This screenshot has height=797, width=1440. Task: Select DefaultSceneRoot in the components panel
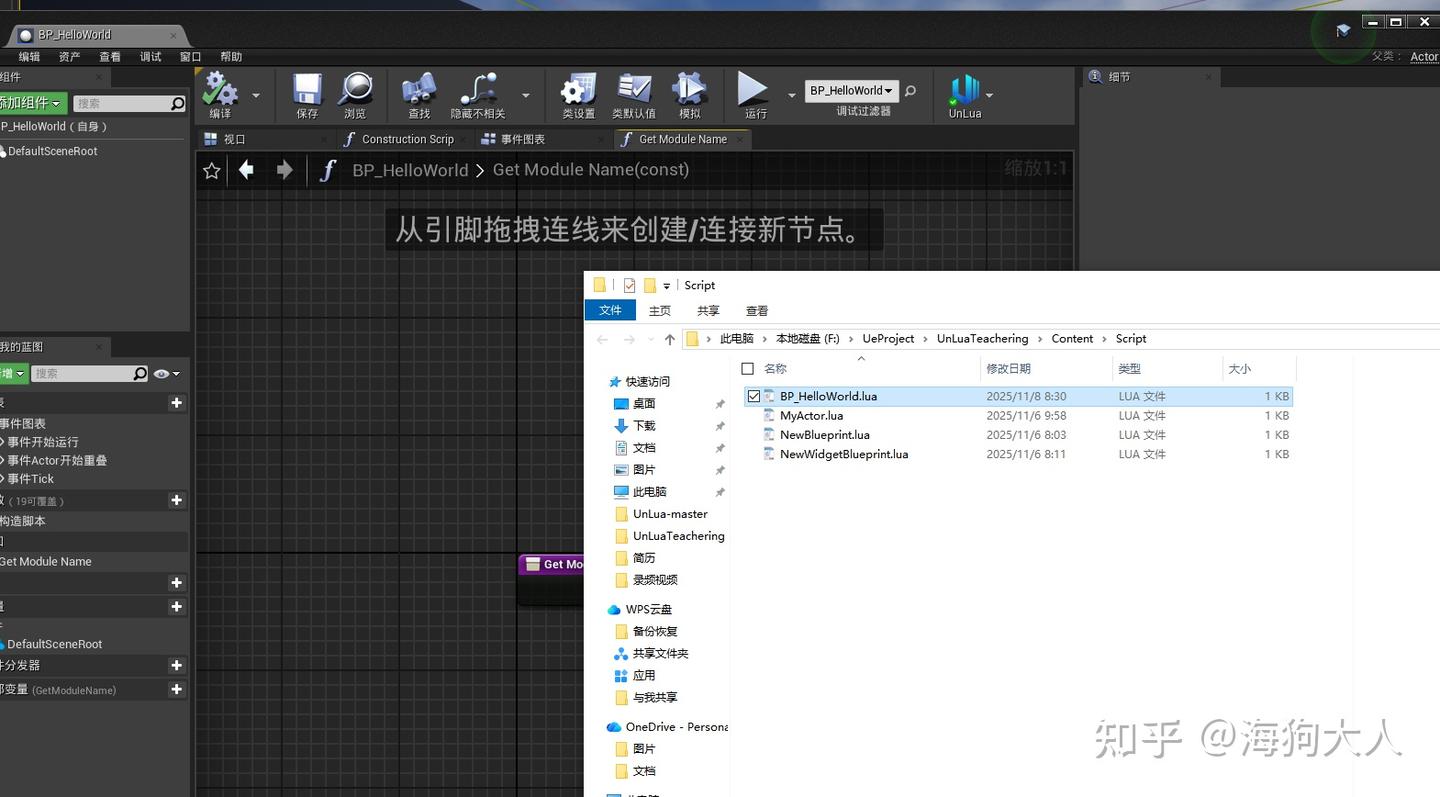[x=52, y=151]
